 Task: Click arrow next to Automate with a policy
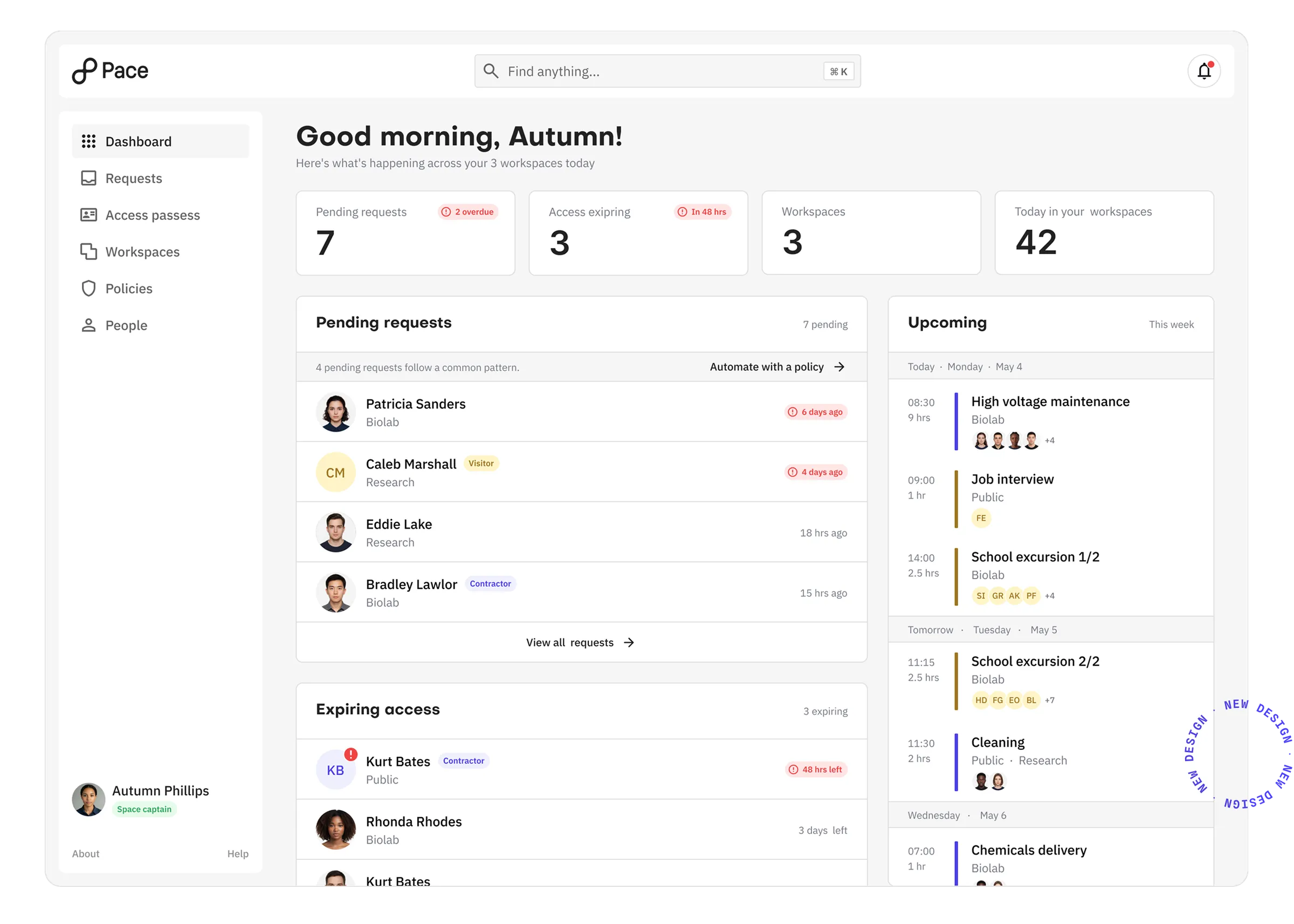click(x=839, y=367)
